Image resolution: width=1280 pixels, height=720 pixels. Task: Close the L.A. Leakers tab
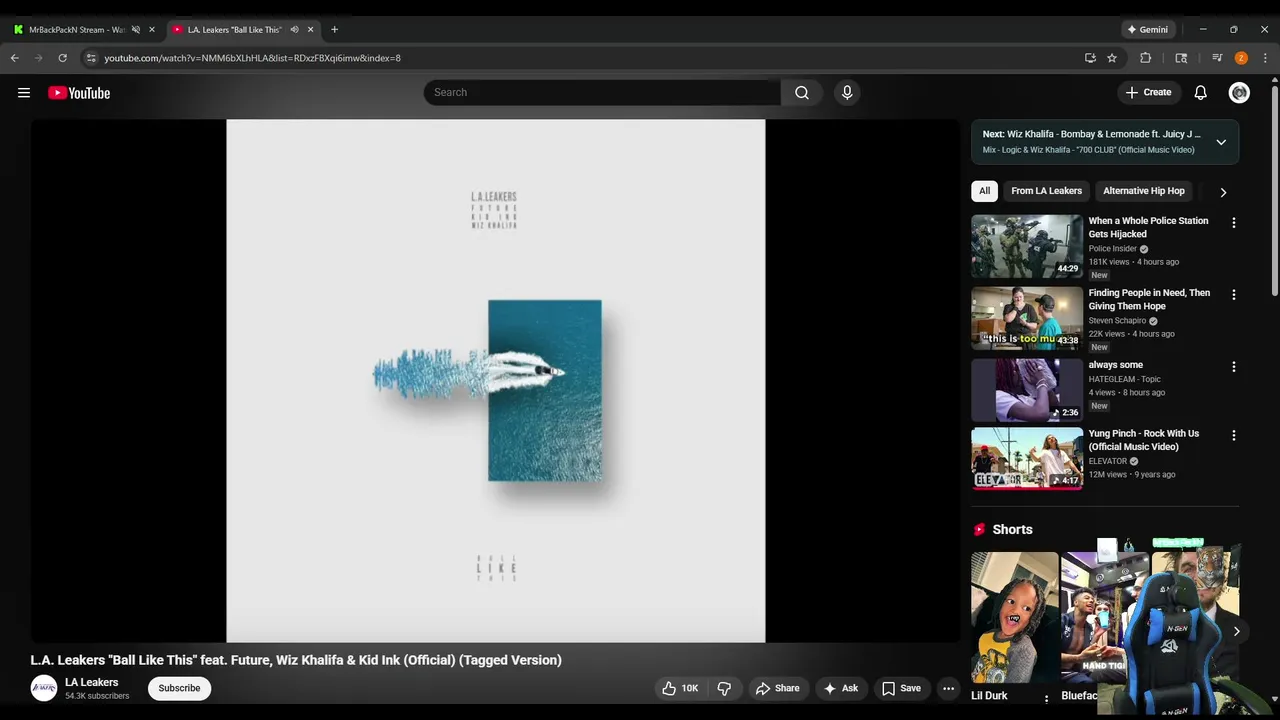310,30
